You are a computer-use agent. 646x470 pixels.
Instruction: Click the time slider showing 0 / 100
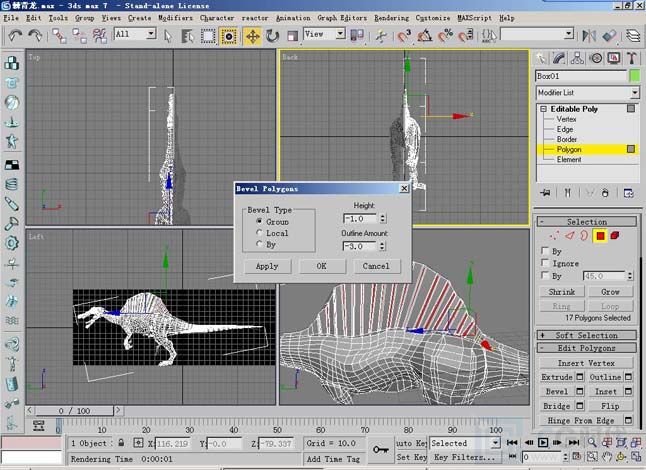tap(74, 411)
